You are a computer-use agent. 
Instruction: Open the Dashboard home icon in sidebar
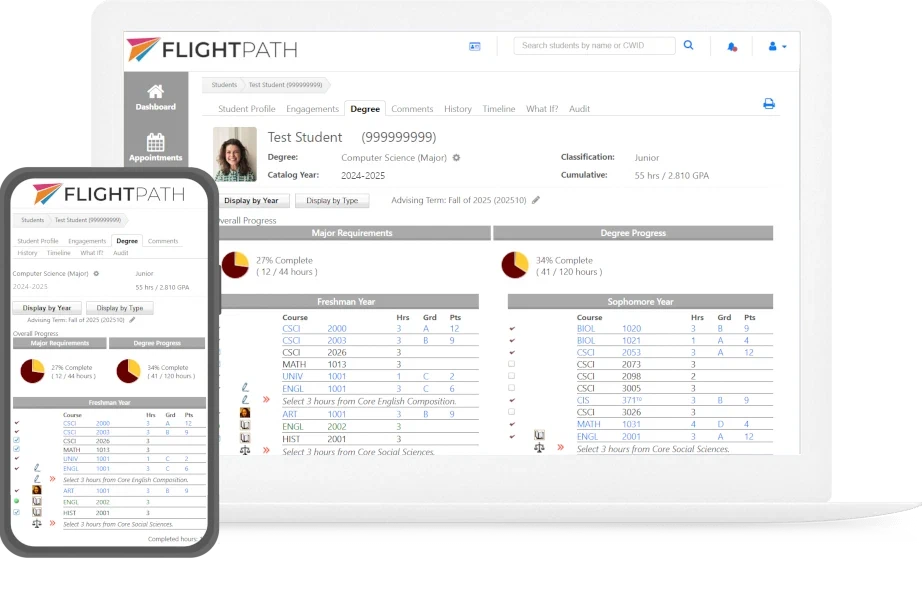155,92
